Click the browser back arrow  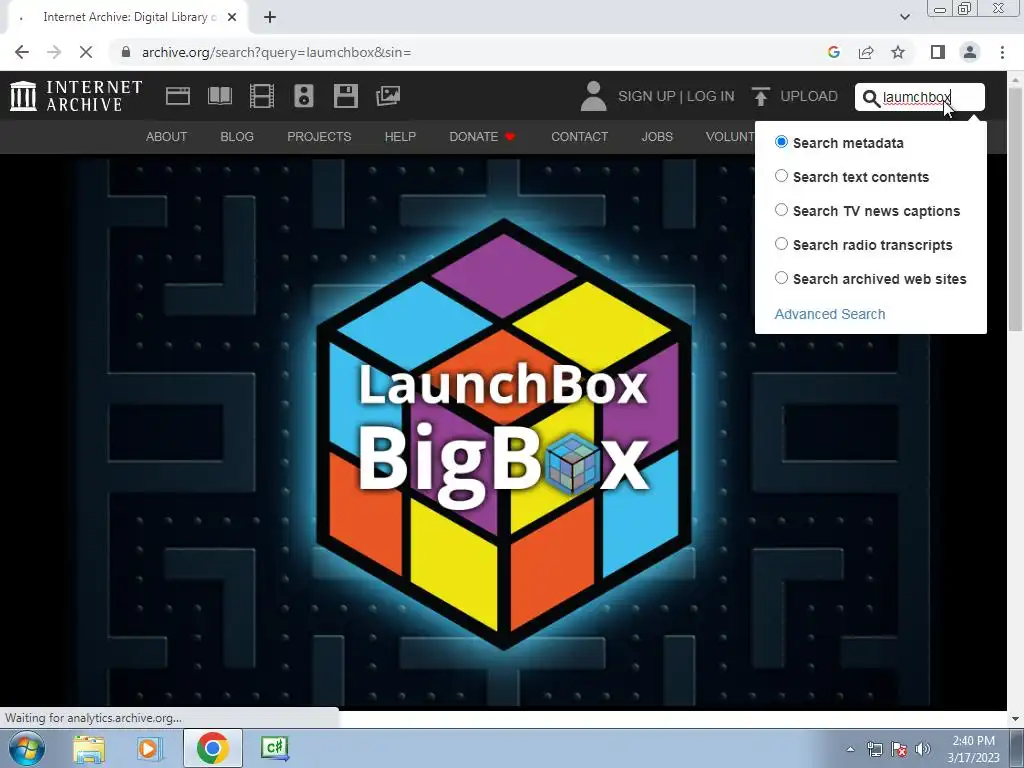point(22,52)
